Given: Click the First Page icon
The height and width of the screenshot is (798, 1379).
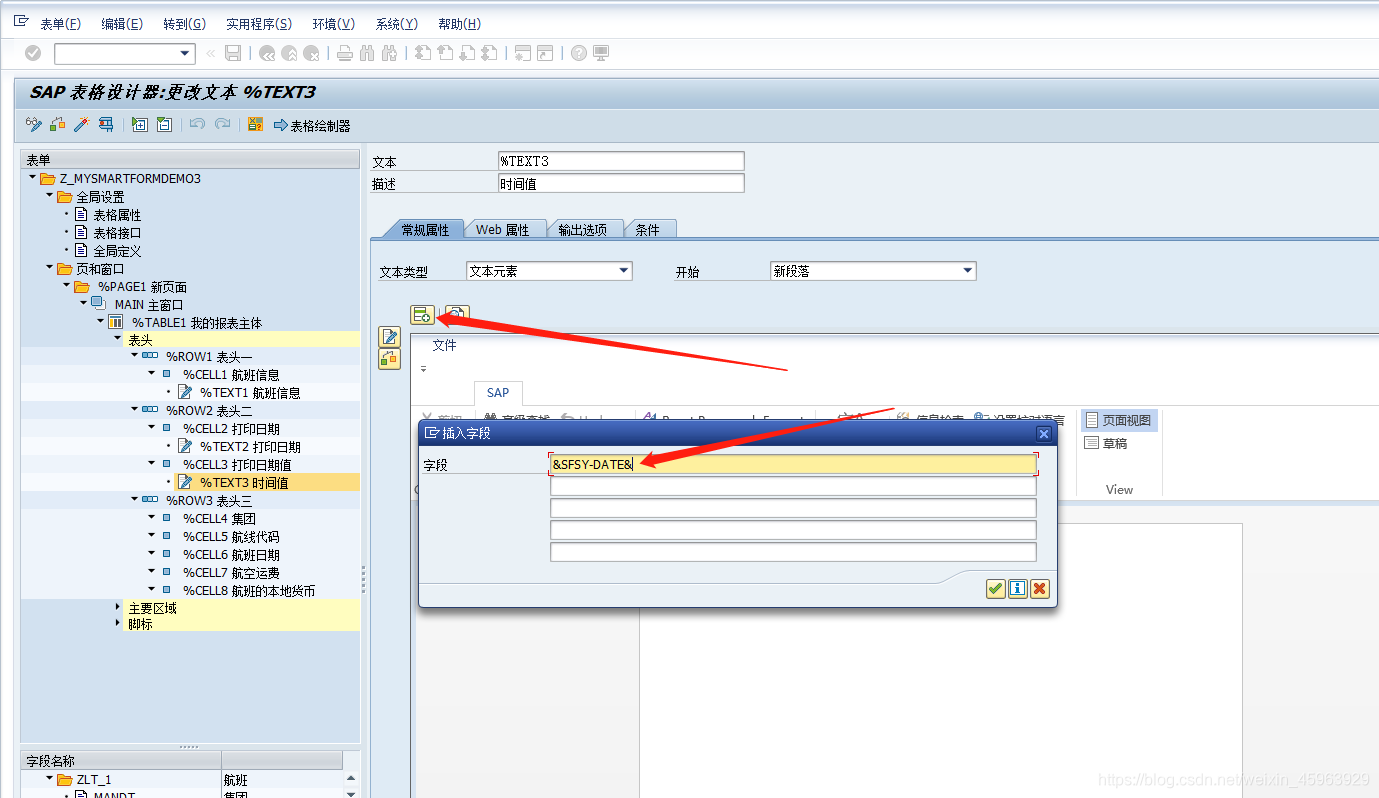Looking at the screenshot, I should (x=423, y=54).
